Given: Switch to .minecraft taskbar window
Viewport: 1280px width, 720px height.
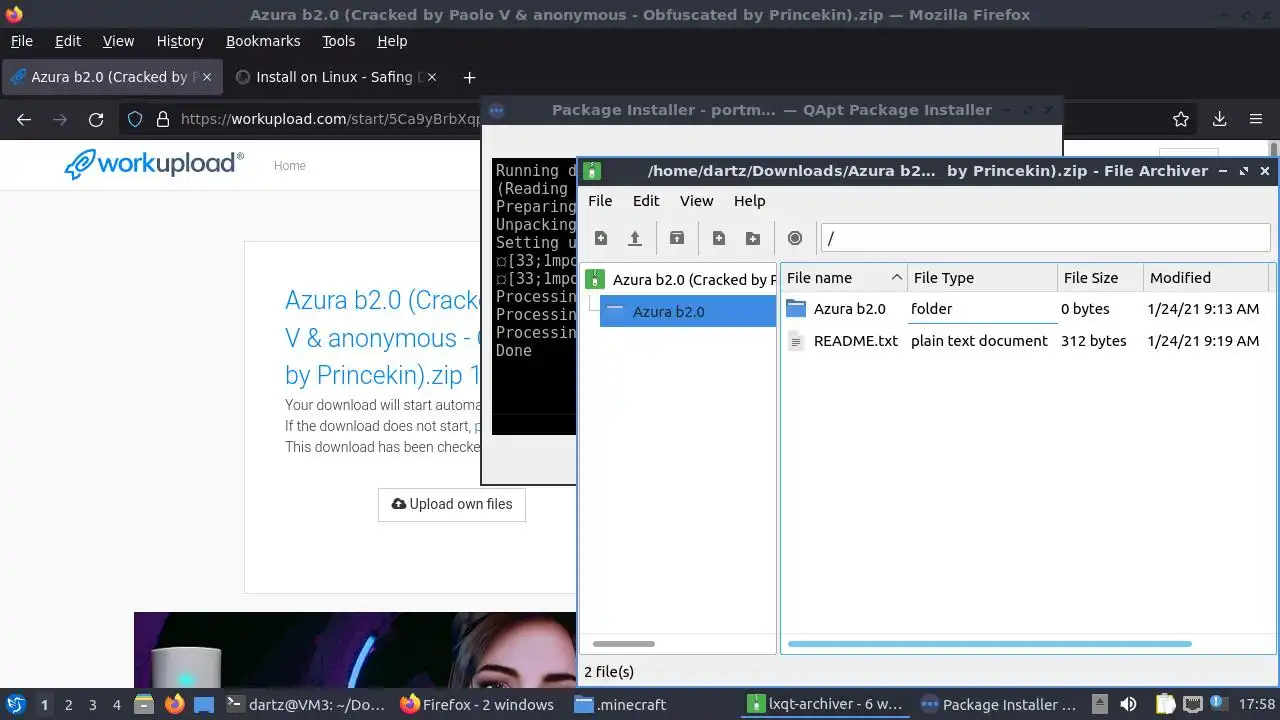Looking at the screenshot, I should pos(620,705).
